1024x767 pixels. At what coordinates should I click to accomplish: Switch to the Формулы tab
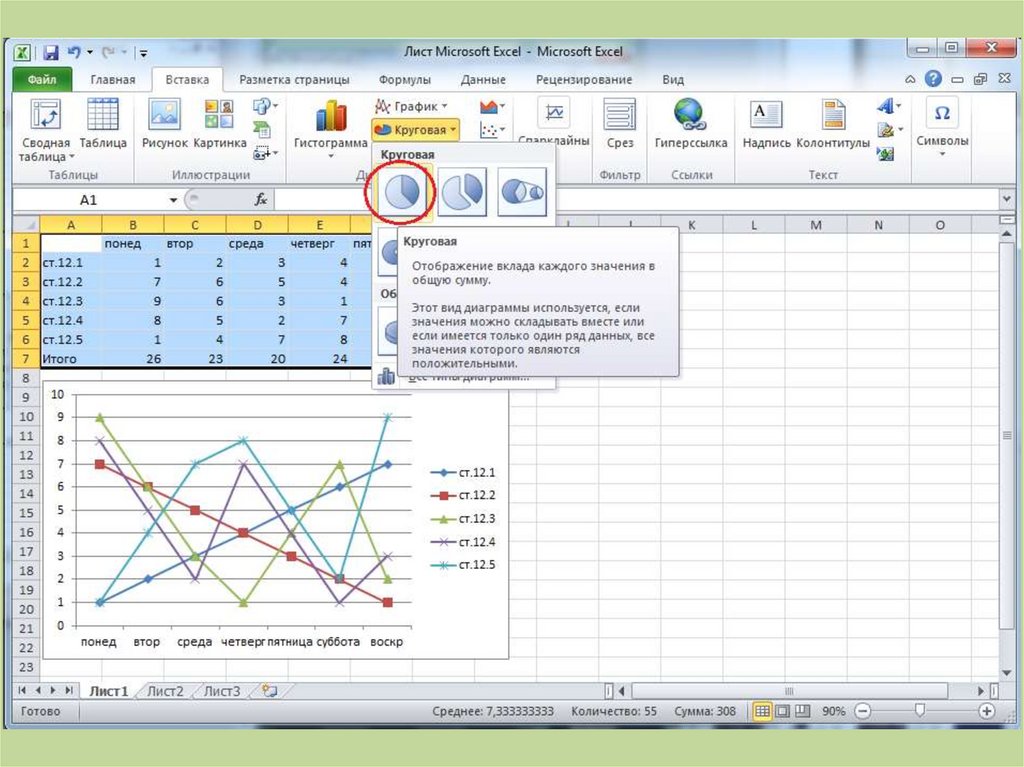pyautogui.click(x=404, y=80)
